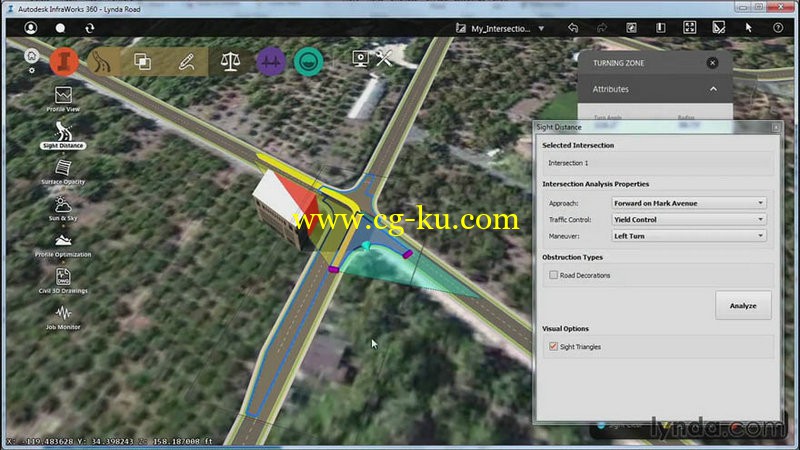The width and height of the screenshot is (800, 450).
Task: Open the wrench and screwdriver tools icon
Action: [x=384, y=58]
